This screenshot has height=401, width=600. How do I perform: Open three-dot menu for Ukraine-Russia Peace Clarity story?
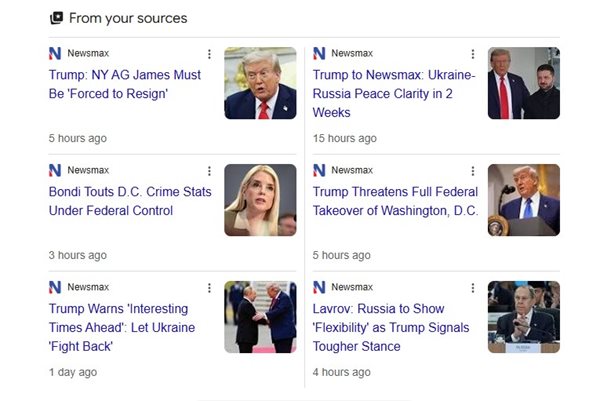(x=473, y=54)
